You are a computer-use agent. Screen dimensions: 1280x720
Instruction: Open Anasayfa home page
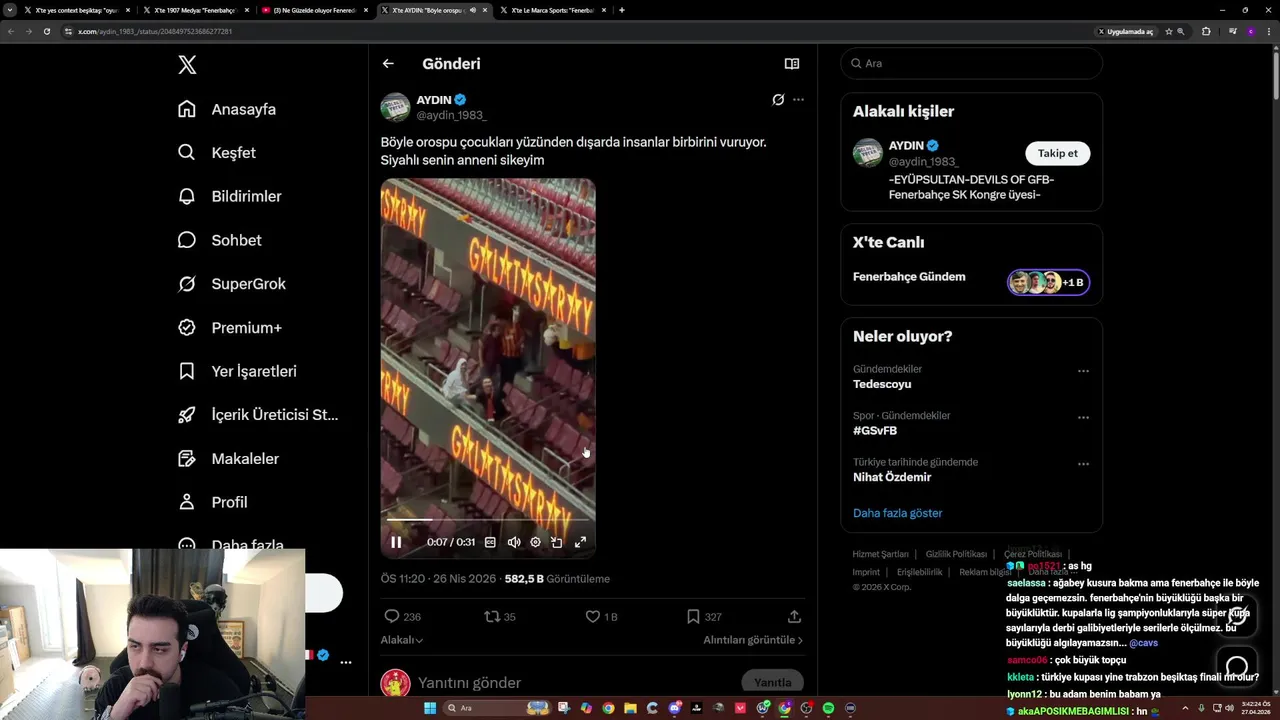(x=227, y=109)
